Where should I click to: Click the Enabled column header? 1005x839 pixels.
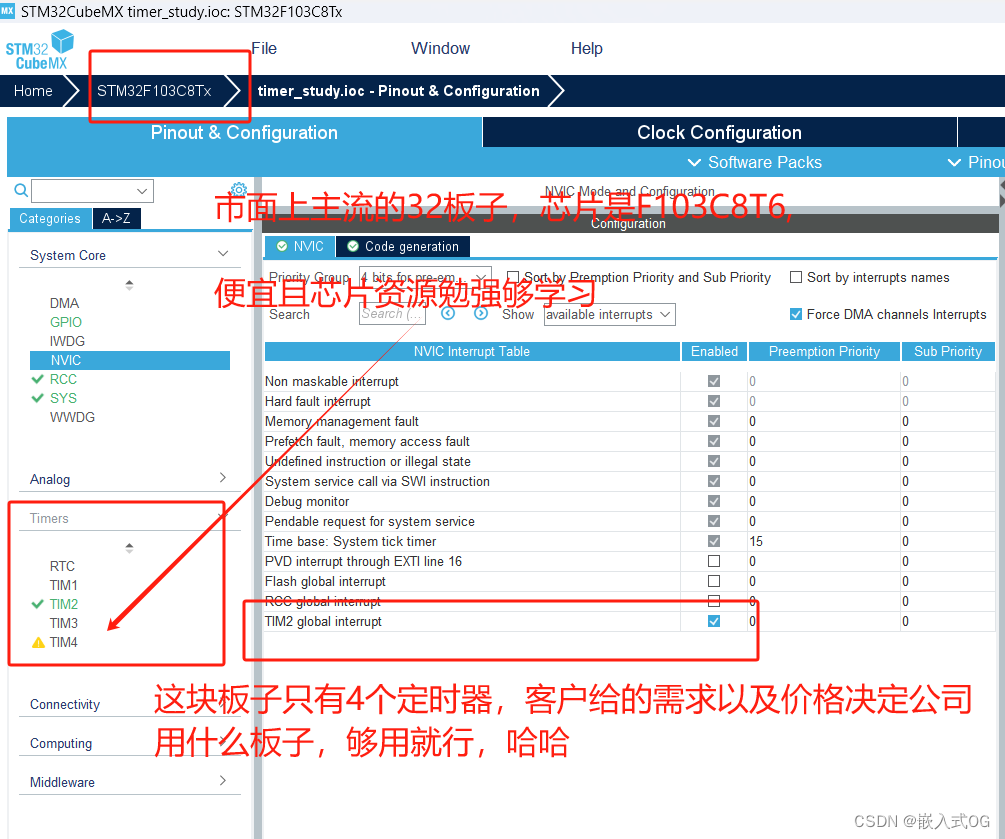(x=714, y=351)
